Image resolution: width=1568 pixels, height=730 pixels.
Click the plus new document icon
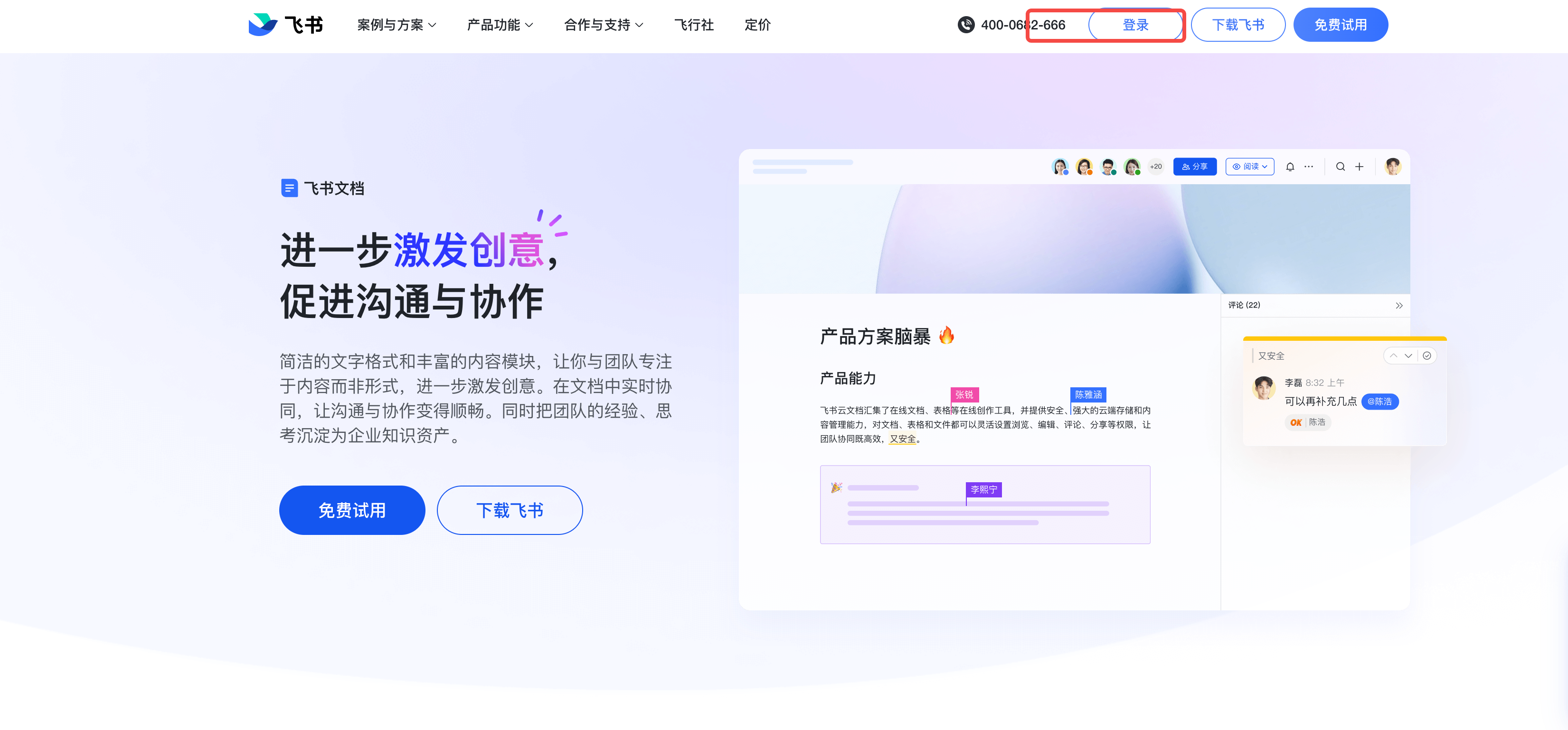pyautogui.click(x=1359, y=166)
